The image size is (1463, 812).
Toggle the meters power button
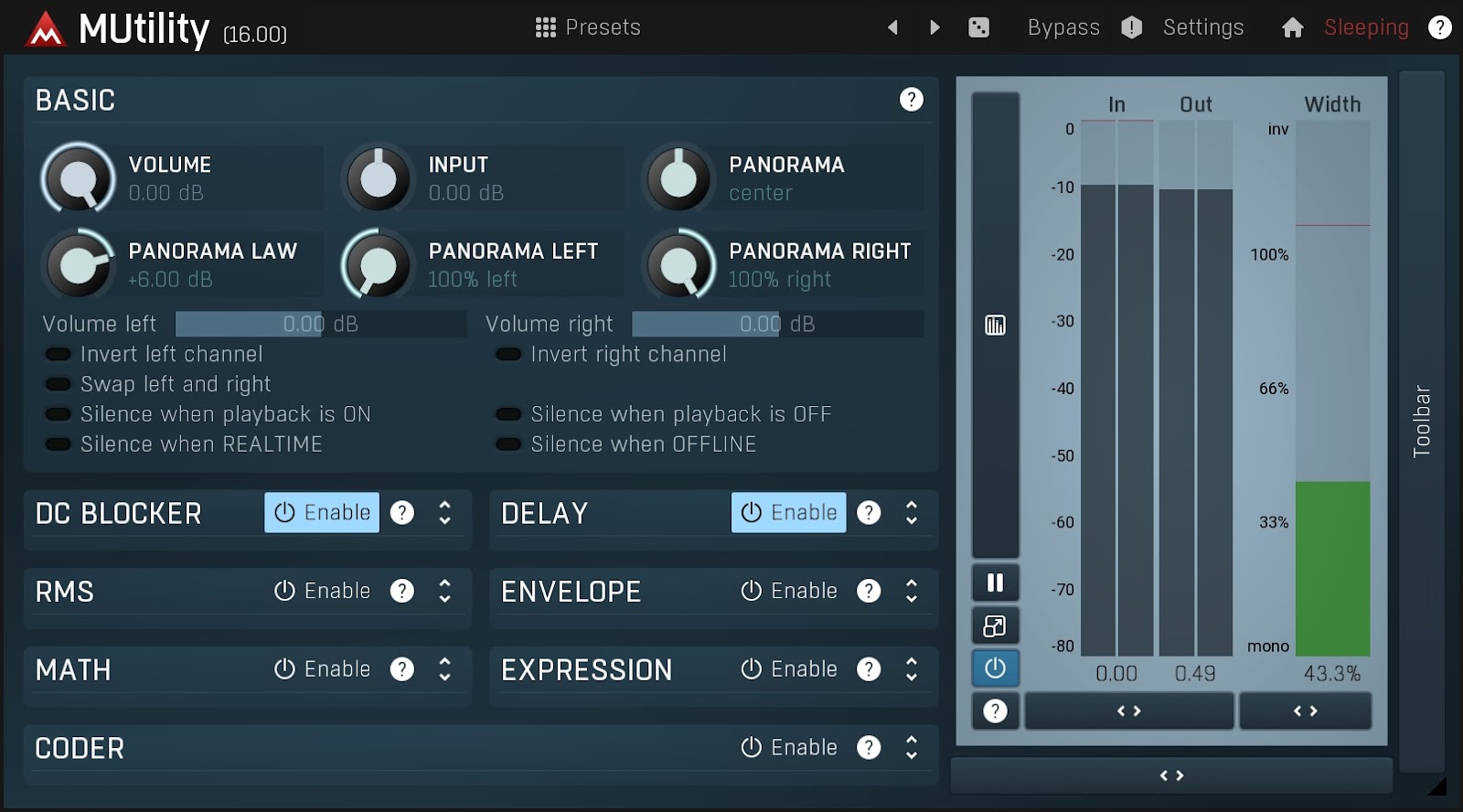[x=995, y=668]
